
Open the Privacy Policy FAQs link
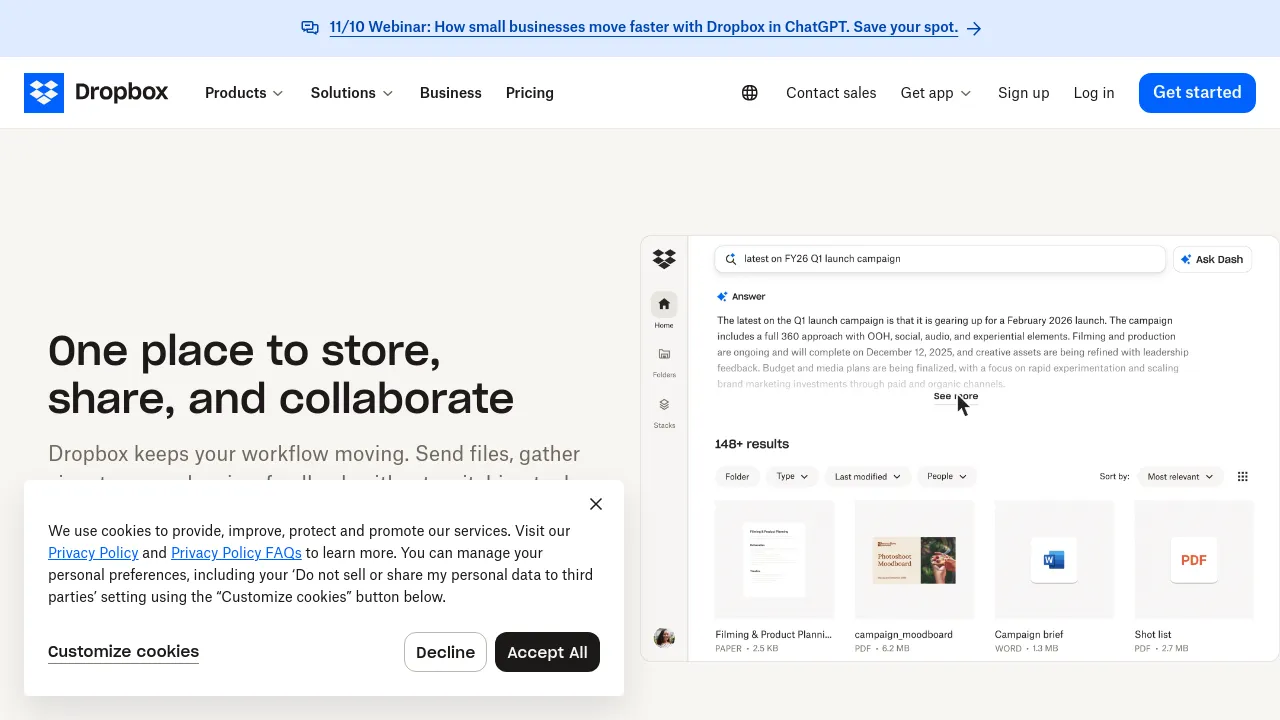236,553
